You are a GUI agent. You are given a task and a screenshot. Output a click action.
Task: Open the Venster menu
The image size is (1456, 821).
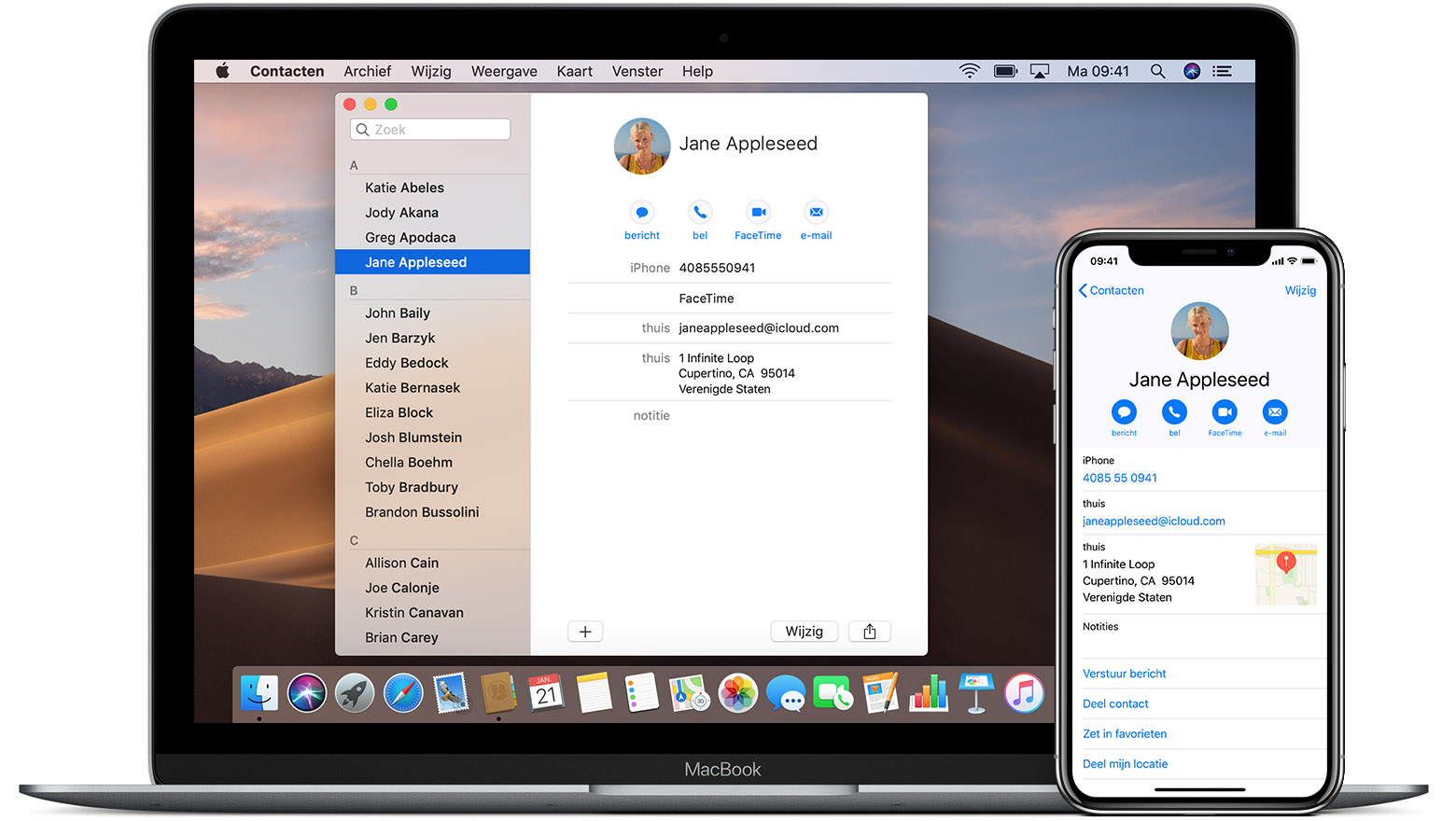point(637,71)
